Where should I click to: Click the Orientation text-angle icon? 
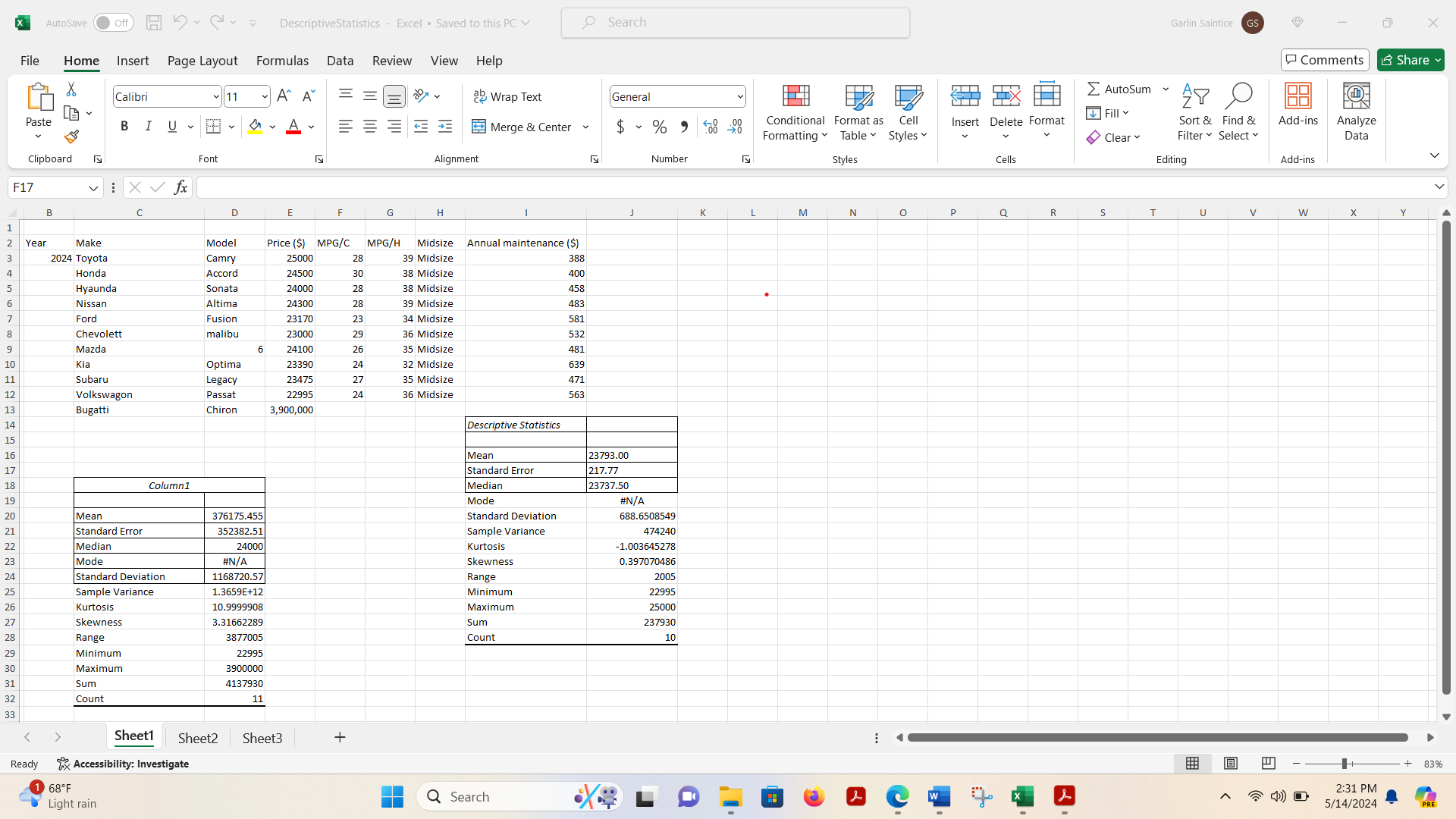point(422,96)
